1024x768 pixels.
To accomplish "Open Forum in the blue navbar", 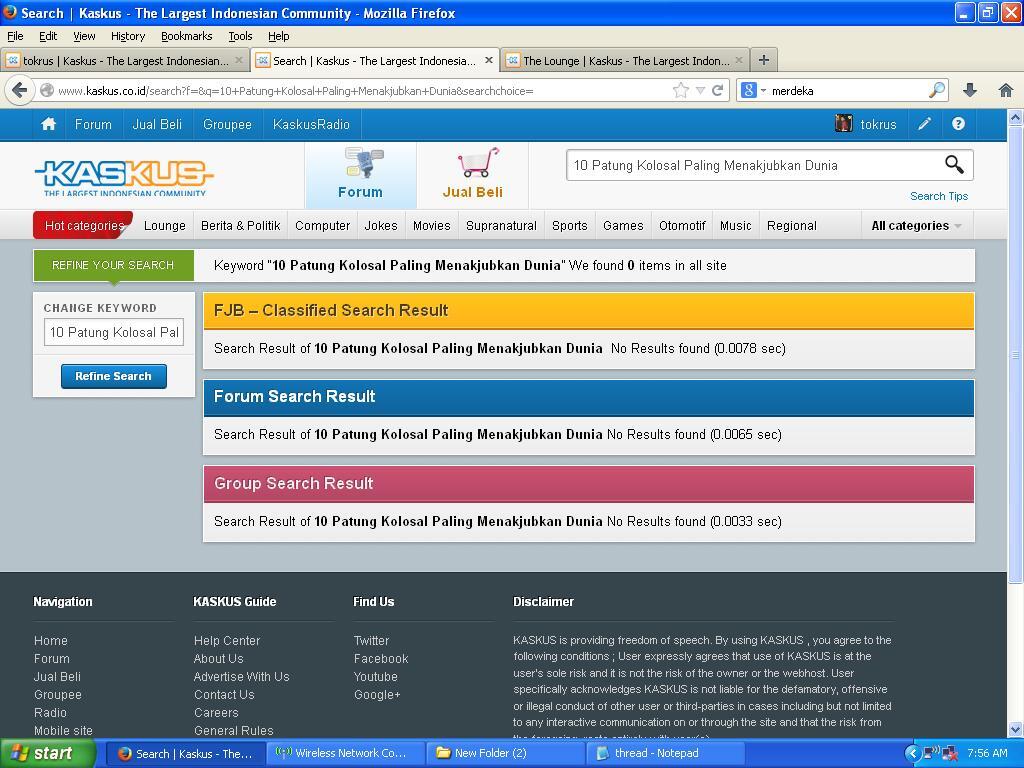I will click(x=93, y=124).
